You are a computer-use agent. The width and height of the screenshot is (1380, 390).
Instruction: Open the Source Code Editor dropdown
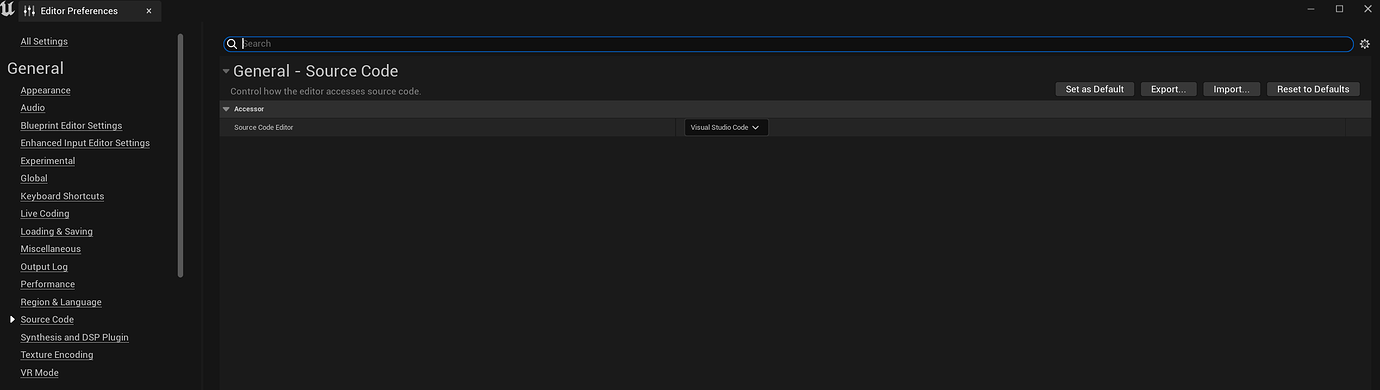tap(726, 128)
